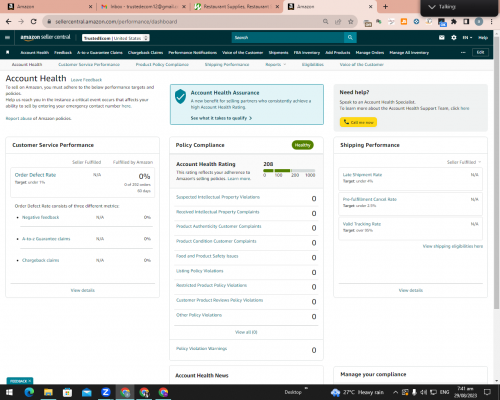Click the more options dots in nav bar
Viewport: 500px width, 400px height.
[463, 52]
